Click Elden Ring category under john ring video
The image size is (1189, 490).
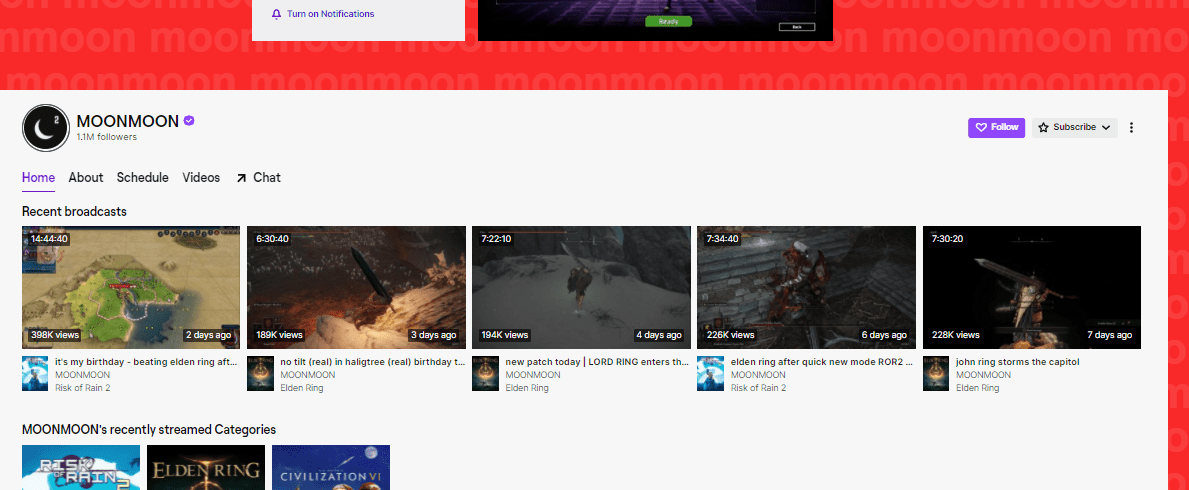click(x=977, y=388)
